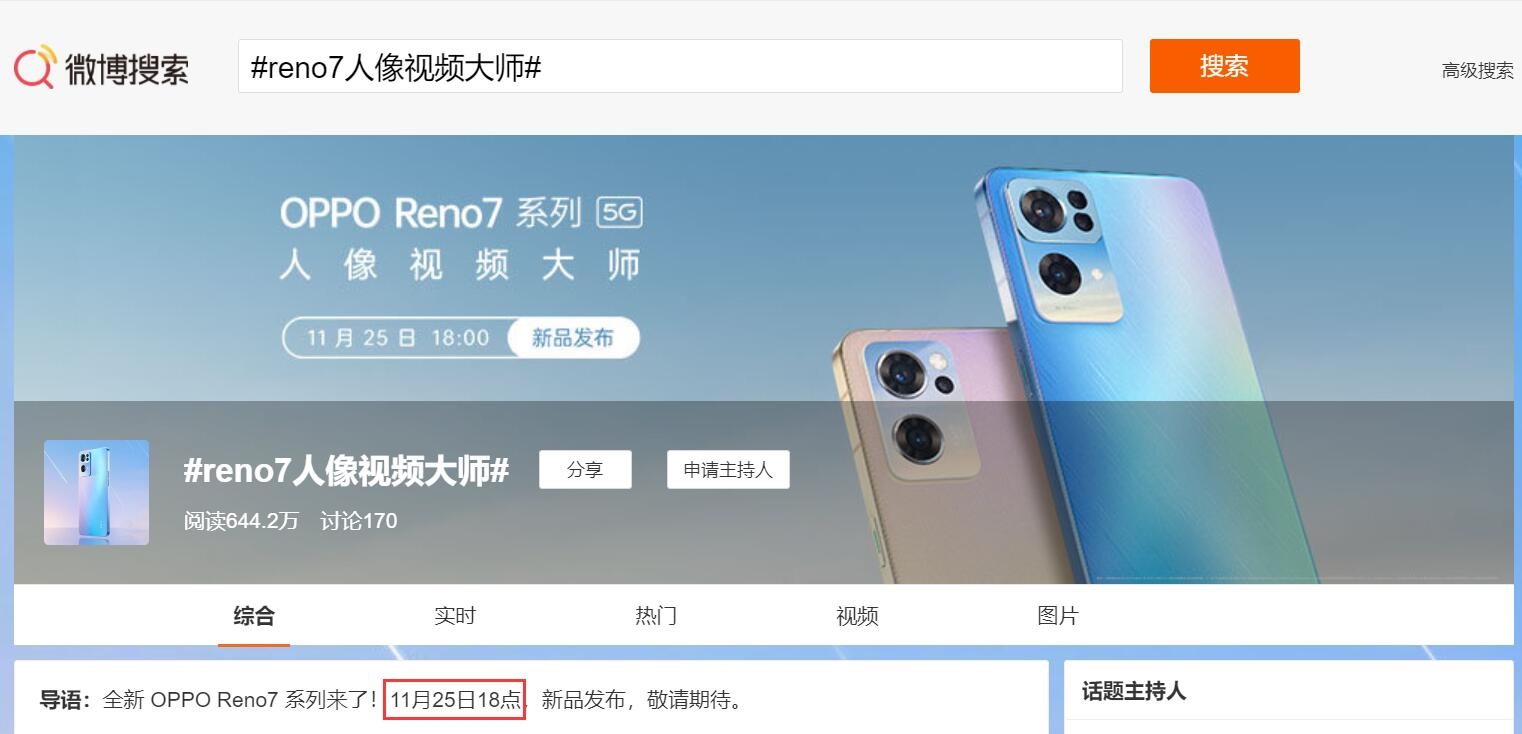Click the #reno7人像视频大师# topic title
This screenshot has width=1522, height=734.
click(346, 470)
